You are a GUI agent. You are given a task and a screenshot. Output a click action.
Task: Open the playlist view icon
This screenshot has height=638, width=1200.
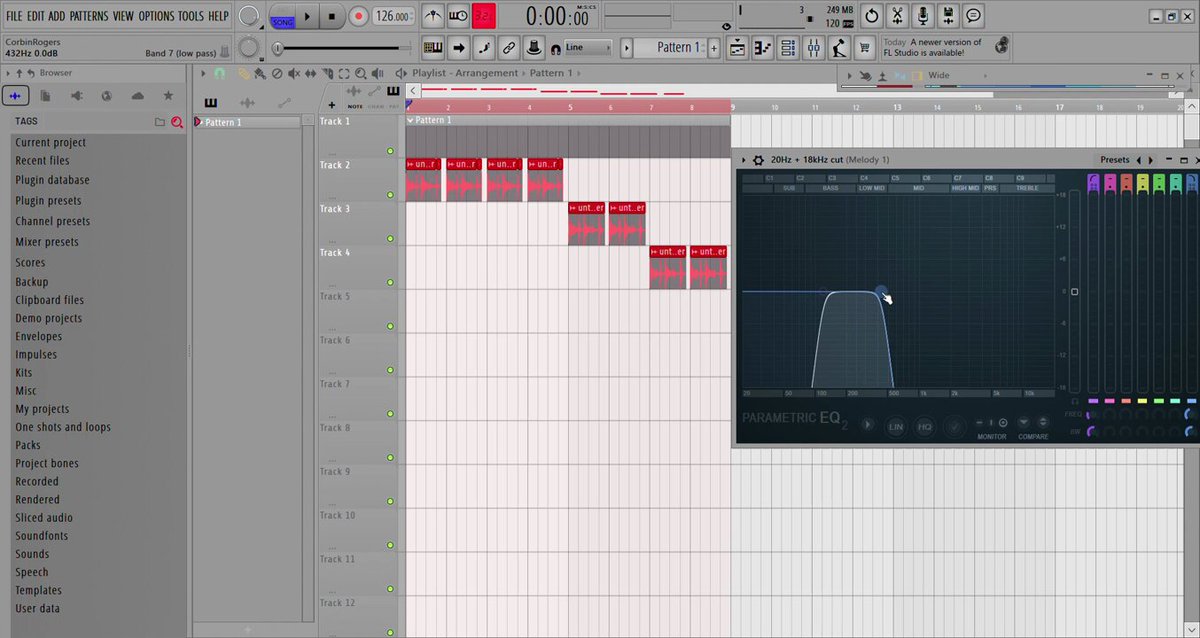click(738, 47)
